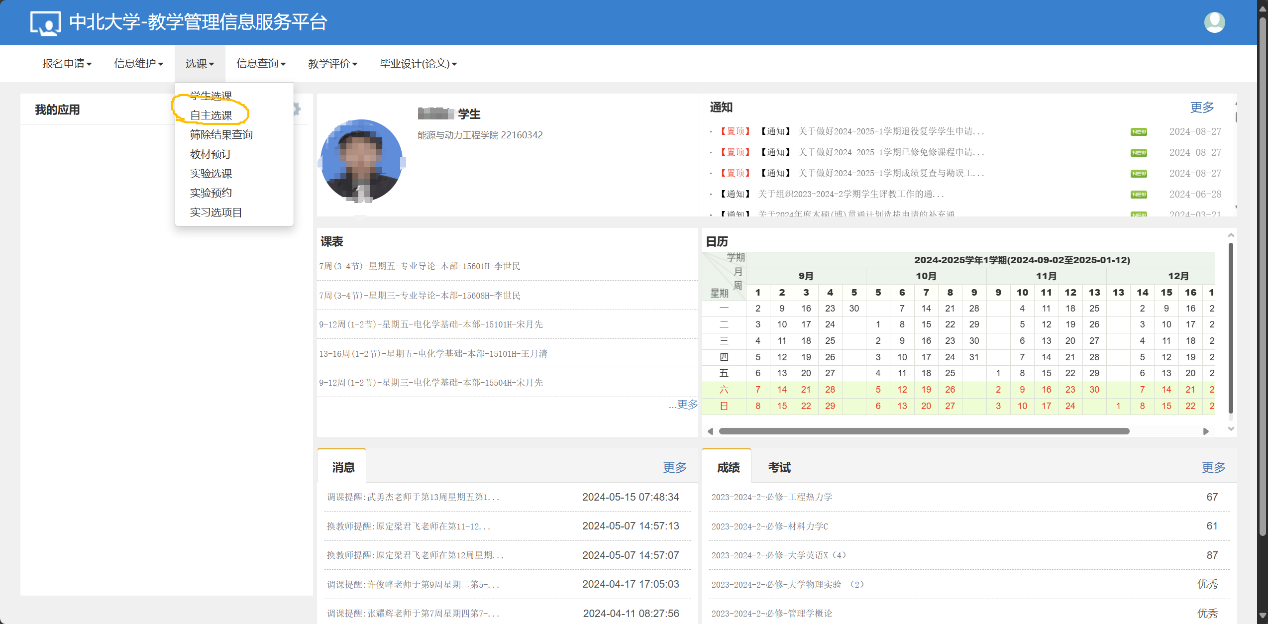Image resolution: width=1268 pixels, height=624 pixels.
Task: Click the calendar's horizontal scrollbar left arrow
Action: (x=710, y=431)
